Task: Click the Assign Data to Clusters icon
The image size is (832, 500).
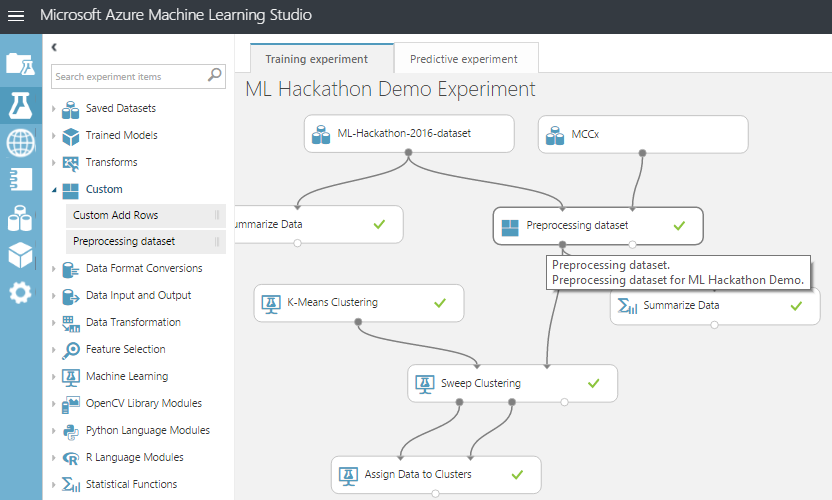Action: pyautogui.click(x=348, y=476)
